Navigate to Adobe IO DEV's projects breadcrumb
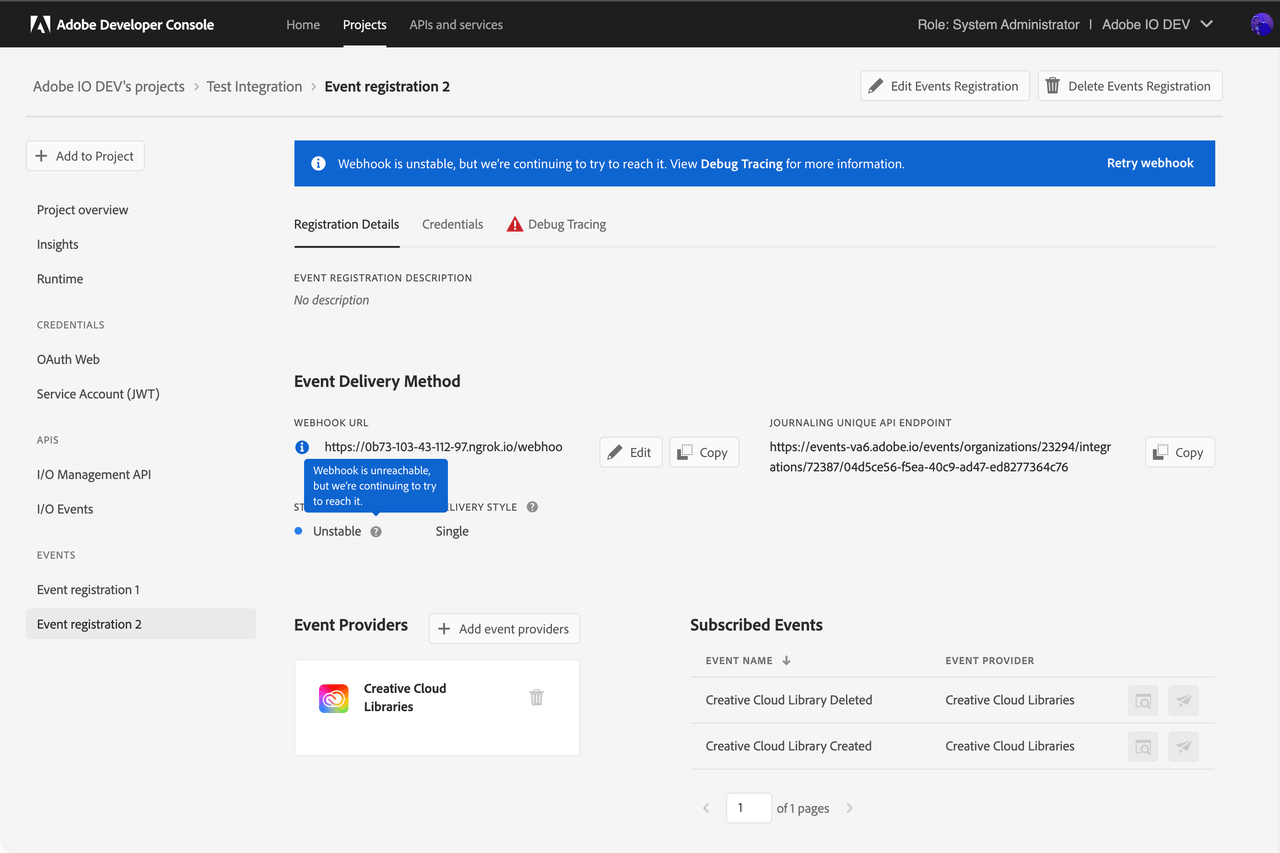 (x=109, y=86)
